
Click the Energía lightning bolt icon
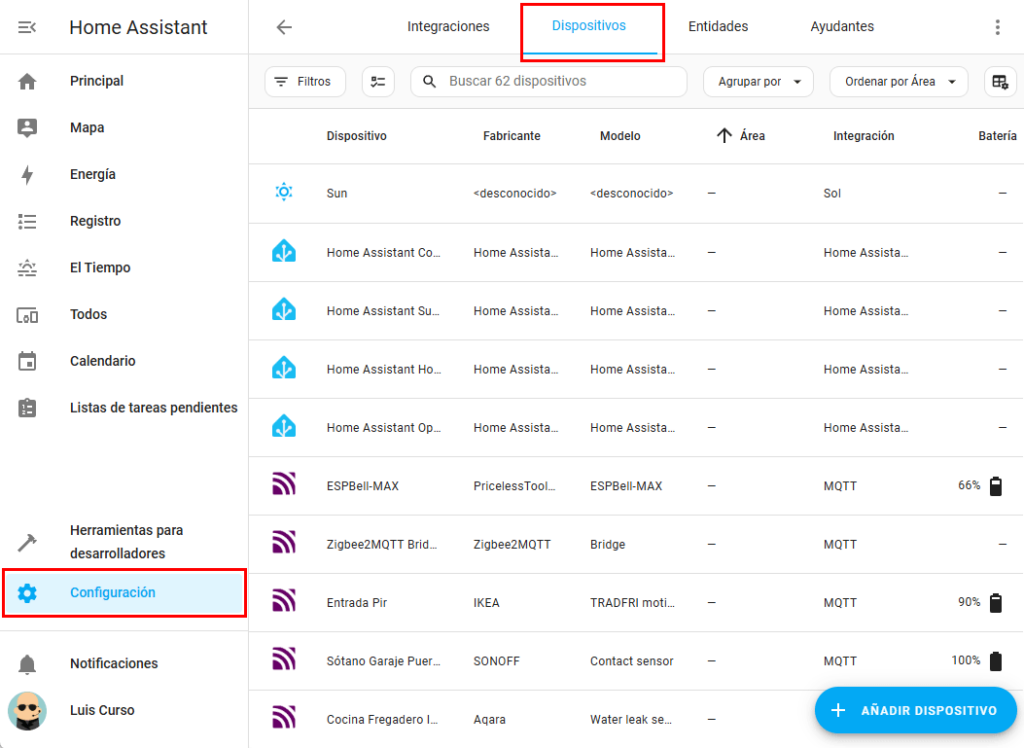tap(27, 175)
